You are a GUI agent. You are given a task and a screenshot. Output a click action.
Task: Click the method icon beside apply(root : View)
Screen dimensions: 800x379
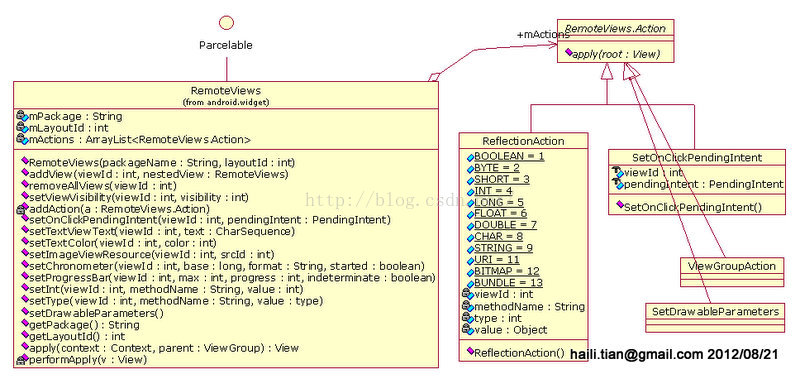[x=568, y=53]
